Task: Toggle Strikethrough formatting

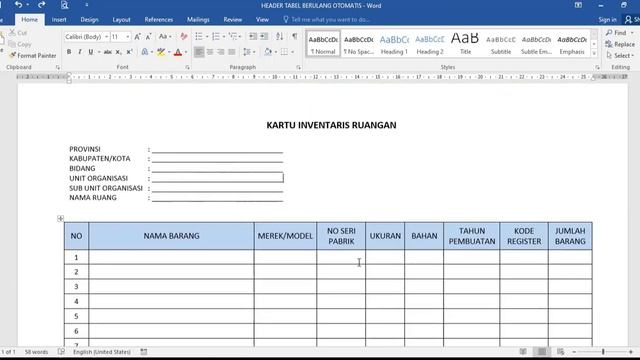Action: click(x=107, y=52)
